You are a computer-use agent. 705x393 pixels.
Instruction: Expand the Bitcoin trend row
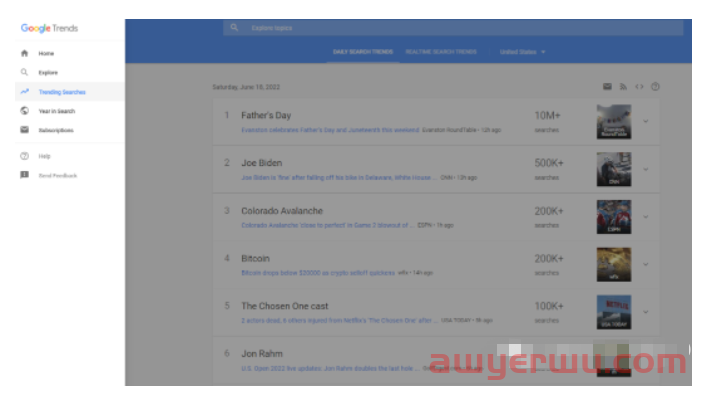(x=646, y=264)
